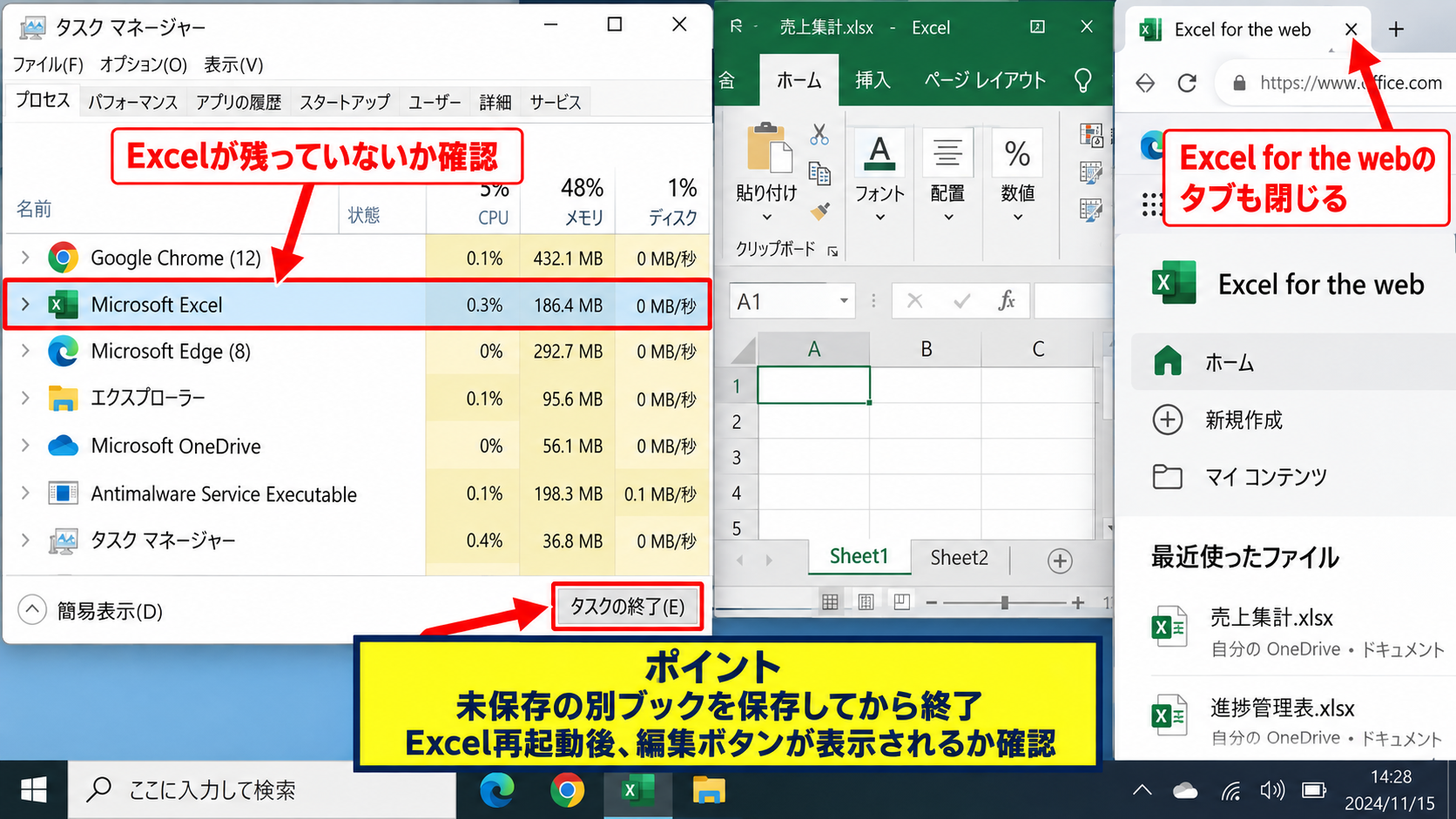Open the Alignment (配置) group icon
The image size is (1456, 819).
(947, 153)
